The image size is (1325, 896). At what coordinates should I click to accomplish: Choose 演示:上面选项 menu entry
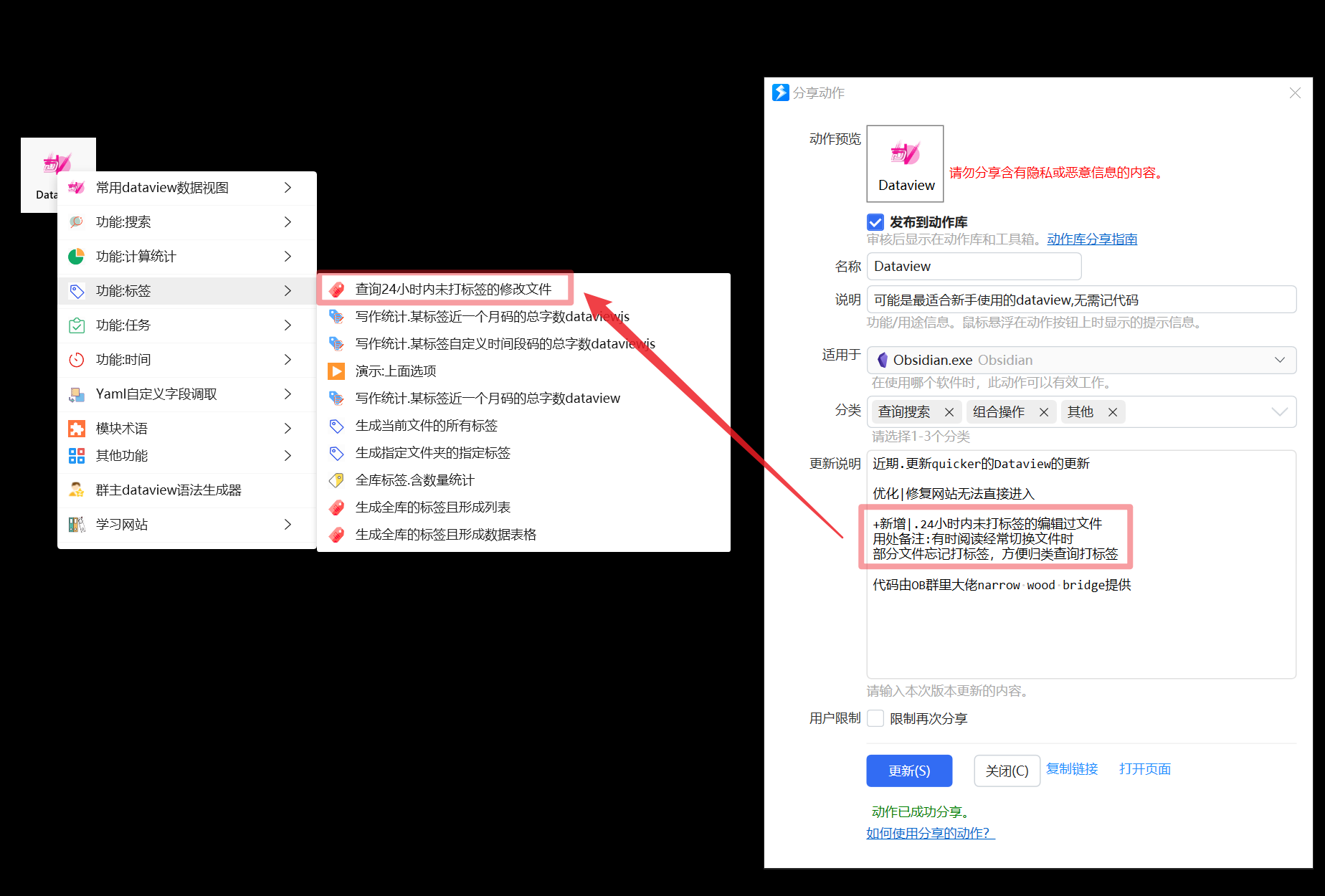pyautogui.click(x=523, y=371)
